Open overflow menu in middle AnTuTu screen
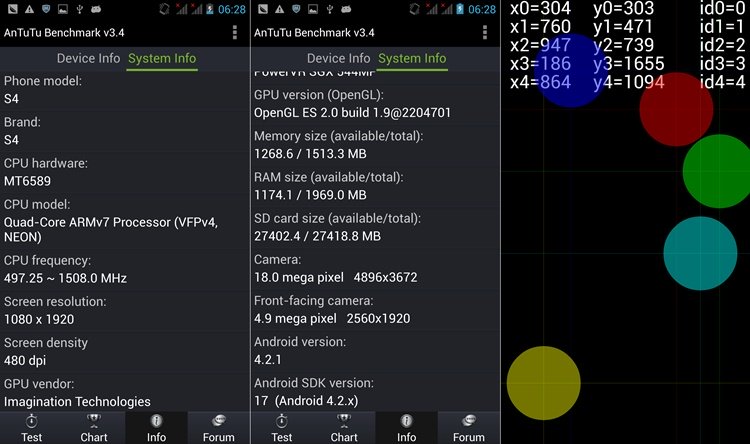The width and height of the screenshot is (750, 444). 485,33
